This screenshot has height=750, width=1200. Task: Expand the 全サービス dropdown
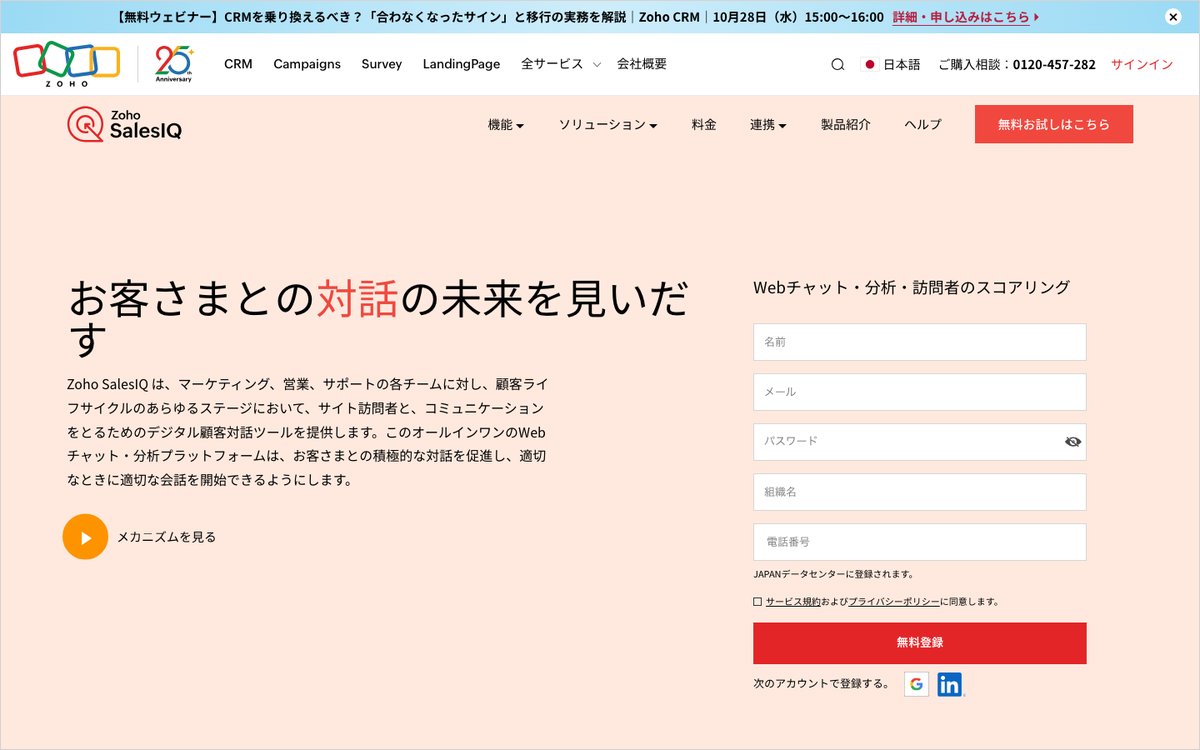(561, 64)
